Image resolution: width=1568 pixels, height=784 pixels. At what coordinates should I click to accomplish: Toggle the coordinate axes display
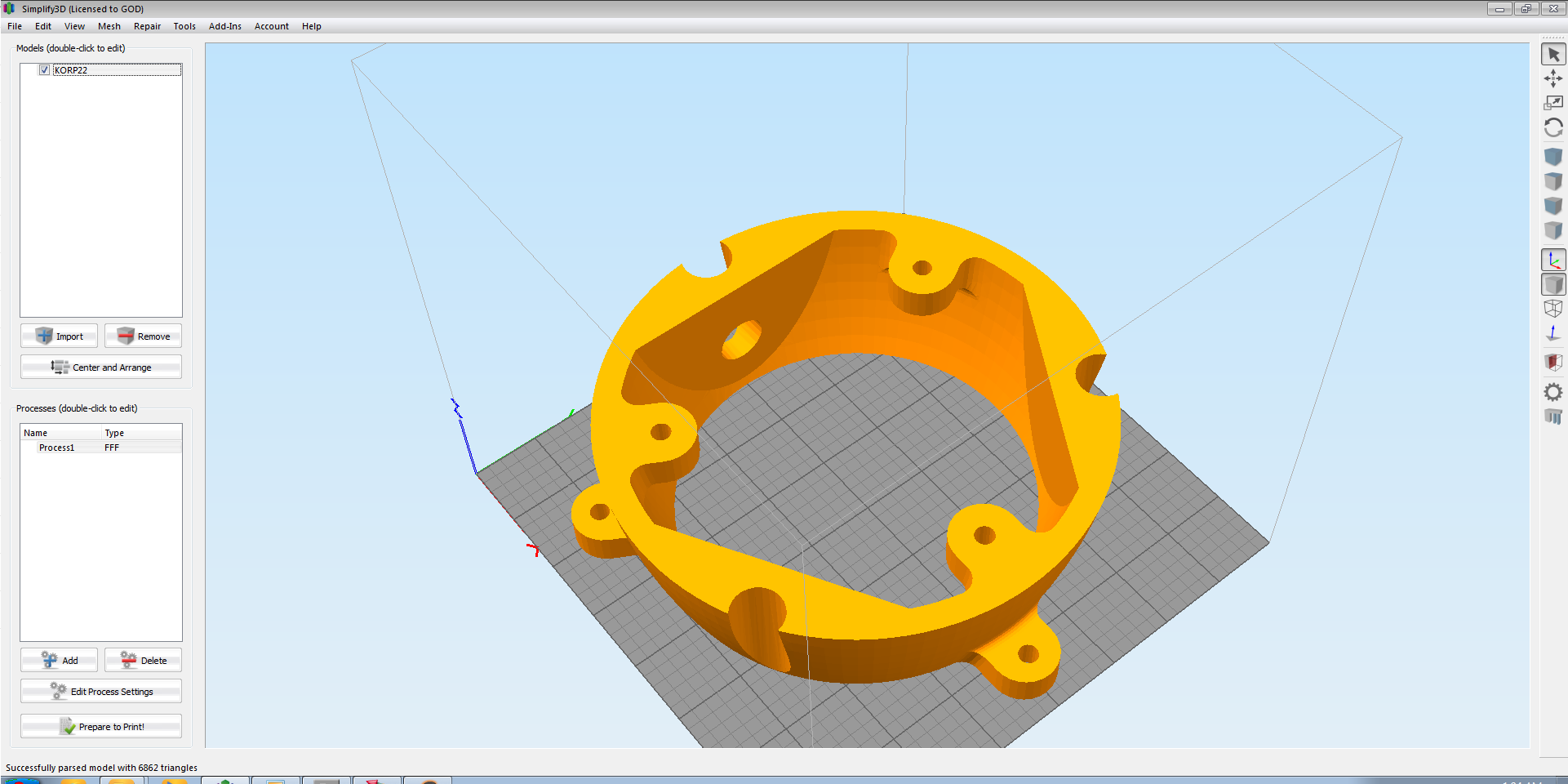tap(1553, 261)
